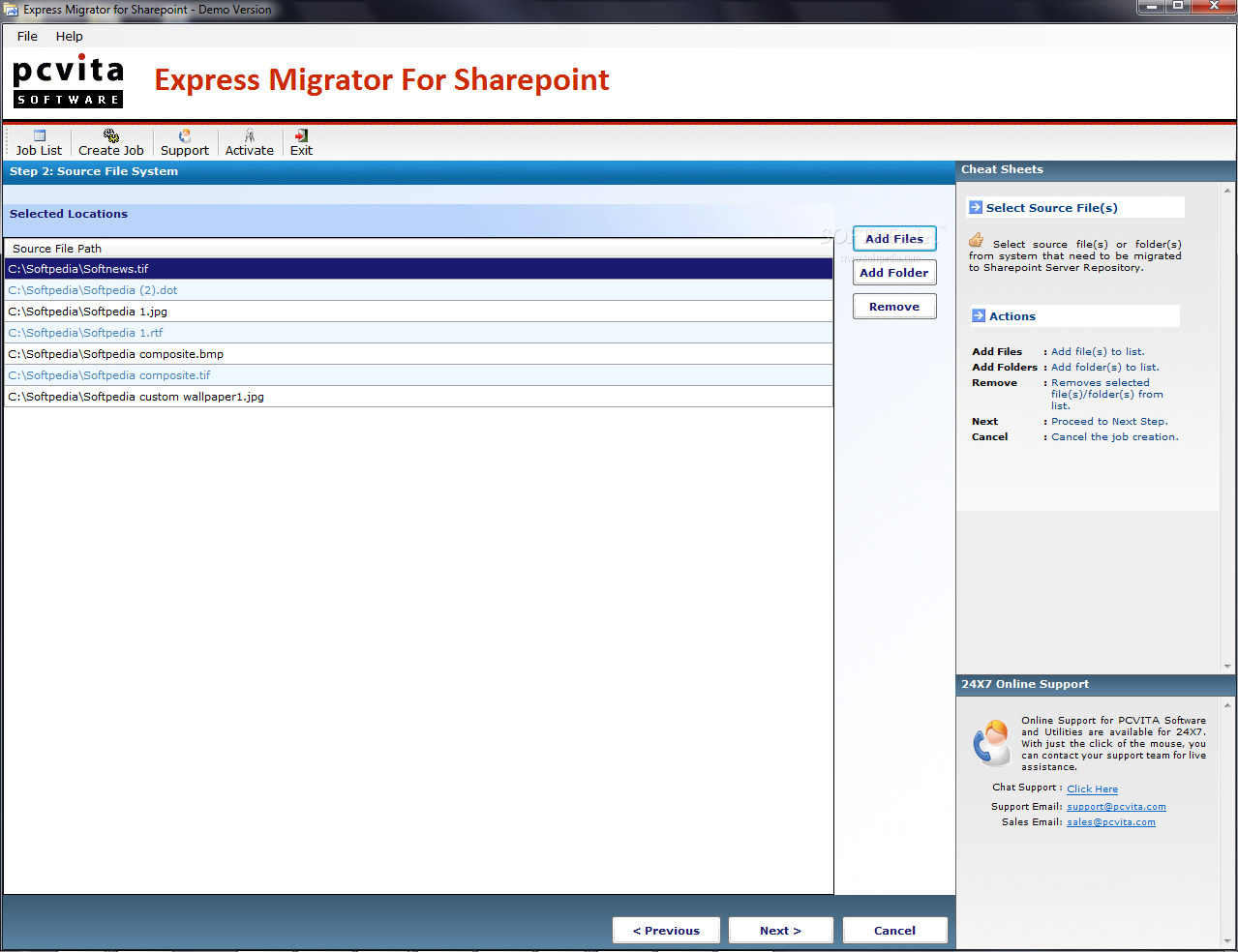The height and width of the screenshot is (952, 1238).
Task: Click the Cancel button
Action: click(x=894, y=930)
